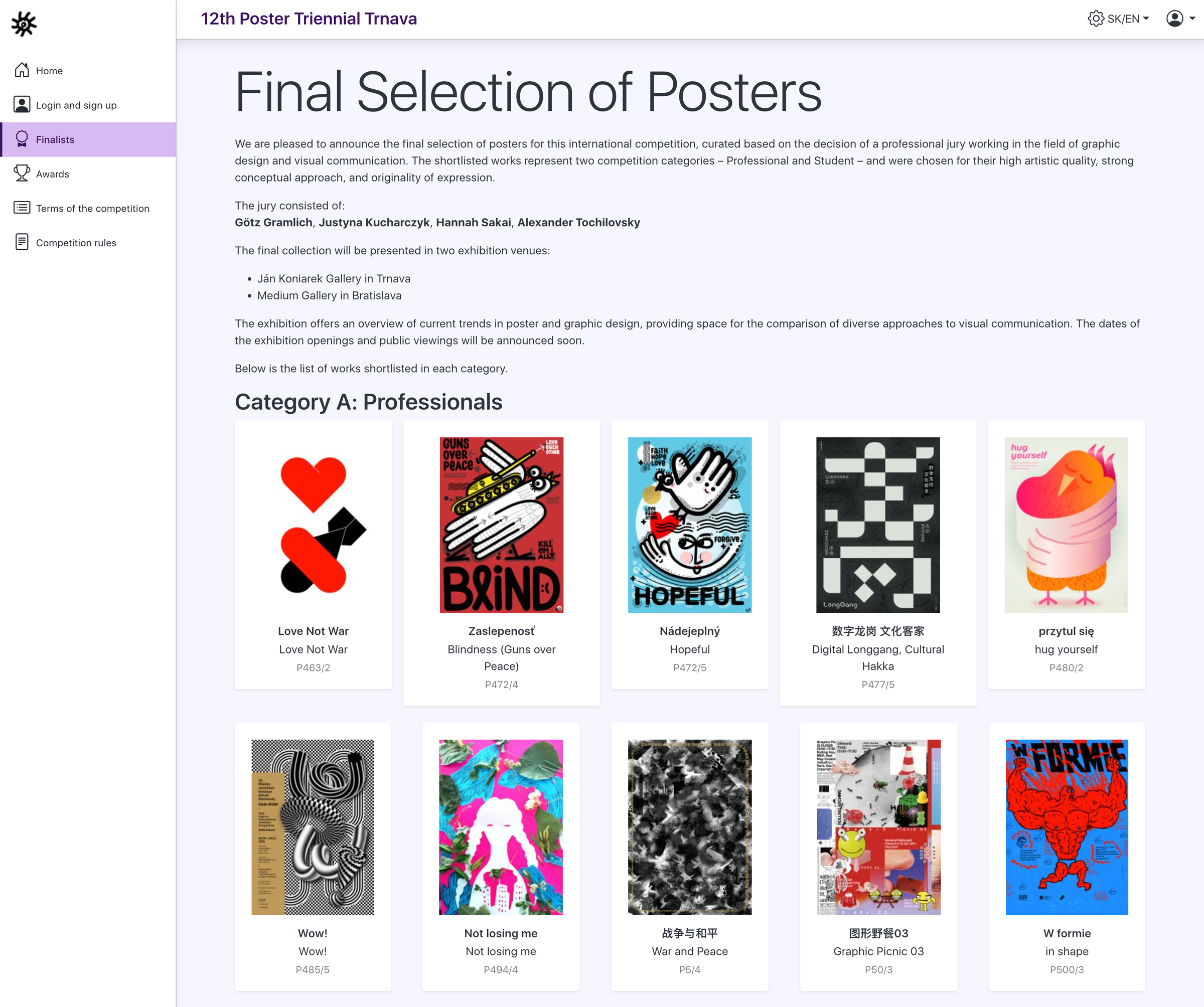1204x1007 pixels.
Task: Click the Home house icon
Action: 22,71
